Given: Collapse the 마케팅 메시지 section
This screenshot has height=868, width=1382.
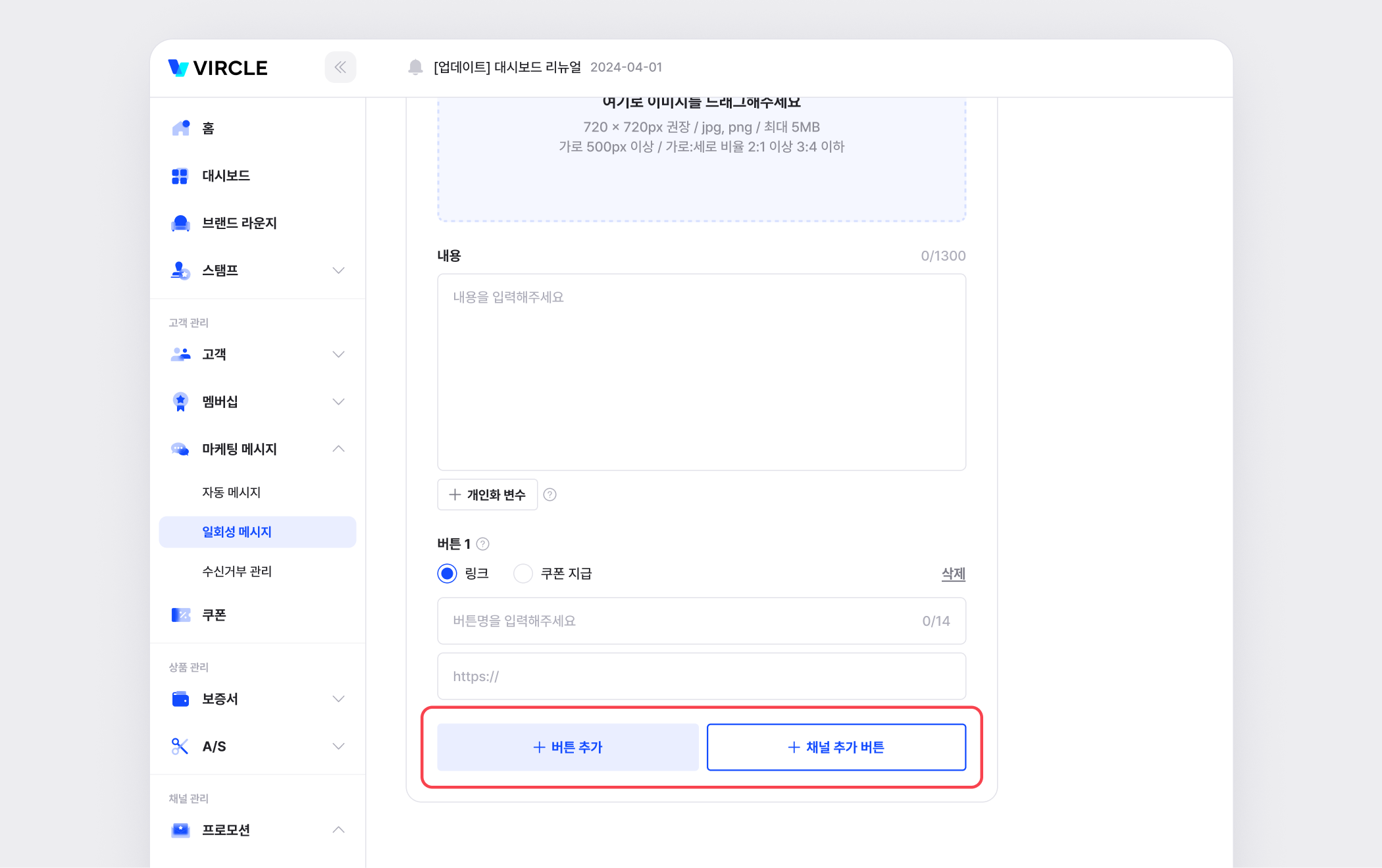Looking at the screenshot, I should click(x=338, y=449).
